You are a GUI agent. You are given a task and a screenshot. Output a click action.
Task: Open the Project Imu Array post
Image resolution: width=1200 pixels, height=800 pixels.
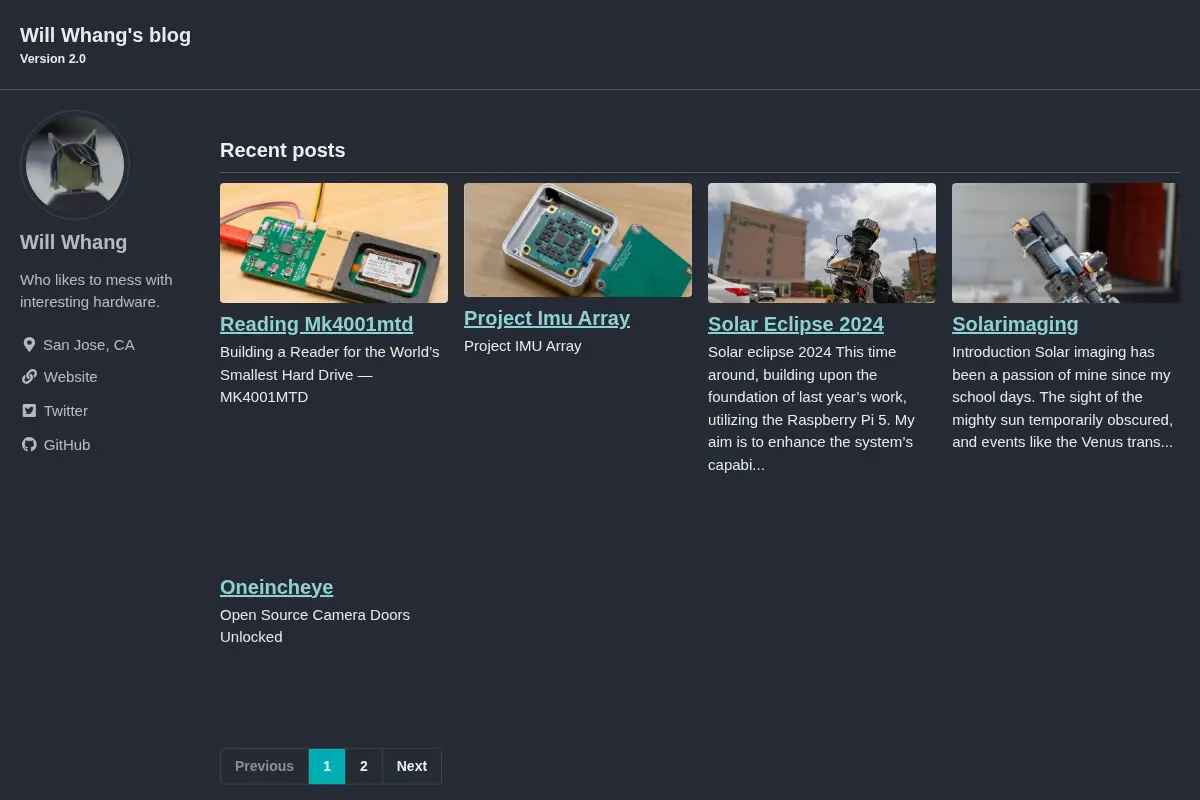pyautogui.click(x=547, y=318)
